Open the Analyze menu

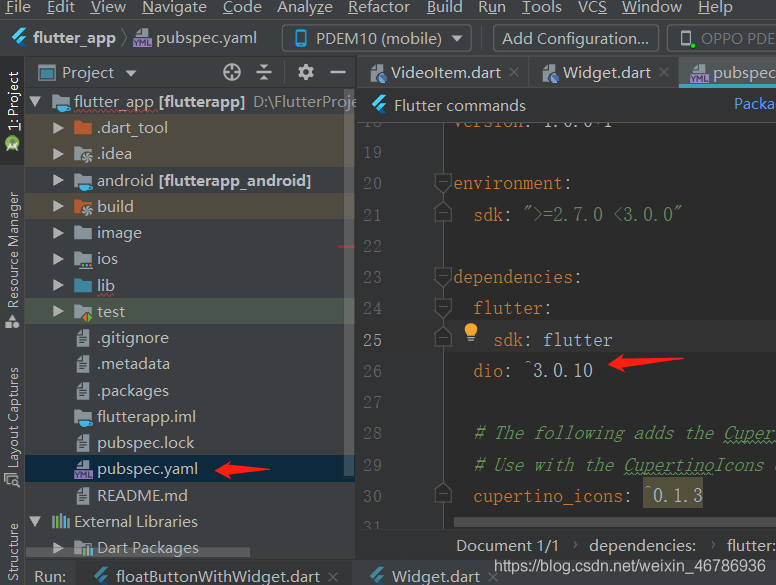click(304, 7)
